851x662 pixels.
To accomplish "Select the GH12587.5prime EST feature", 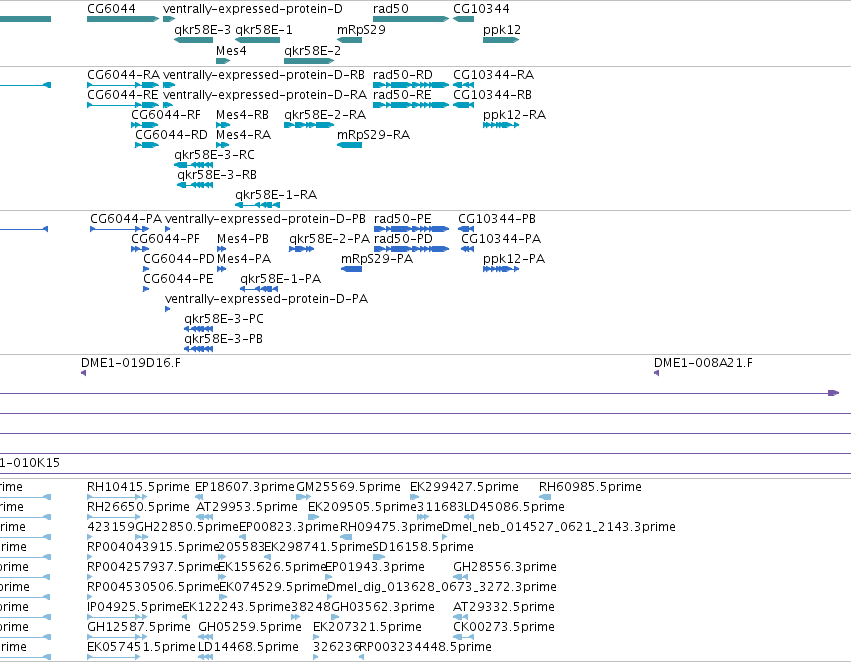I will [117, 637].
